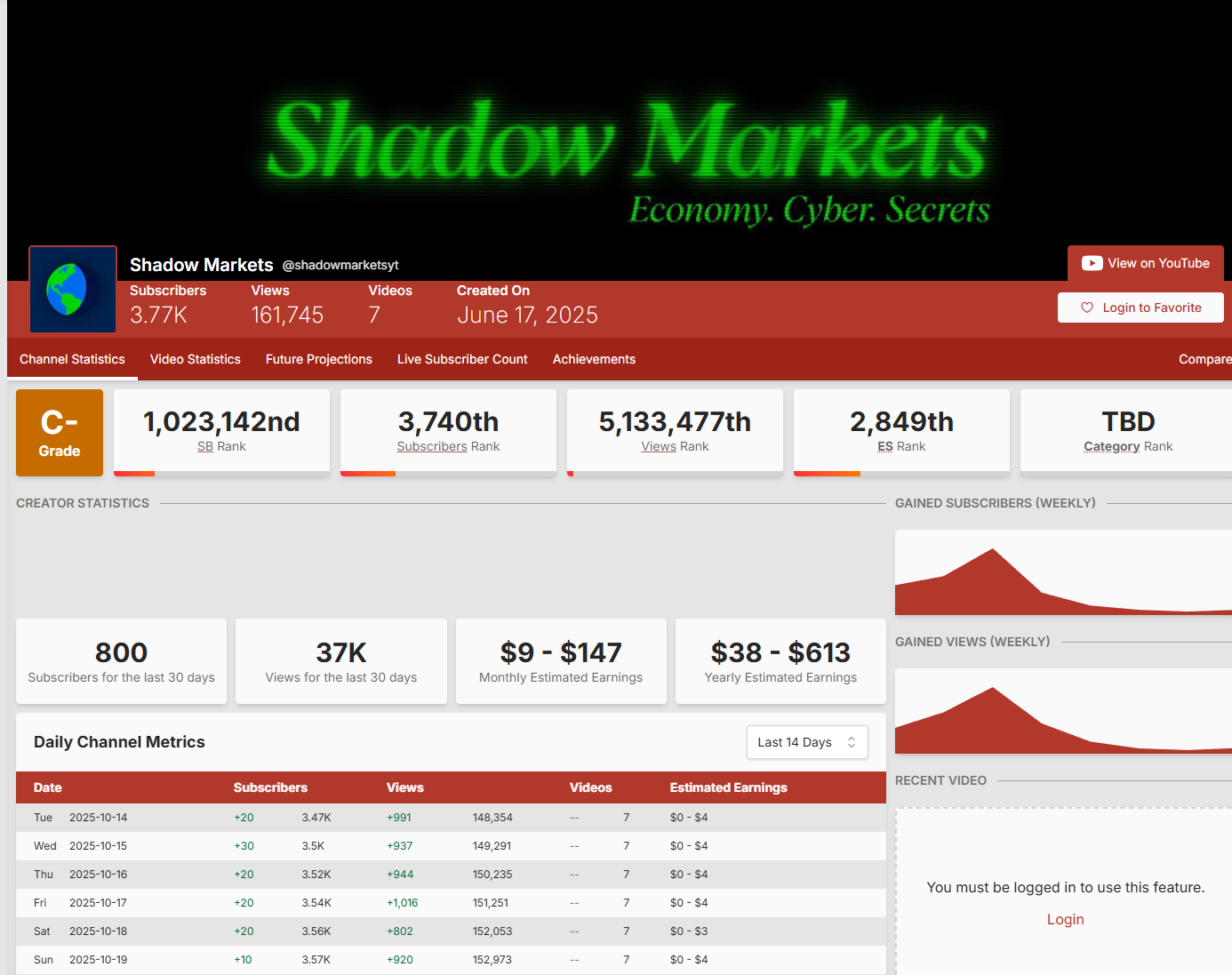Open the Last 14 Days dropdown
This screenshot has width=1232, height=975.
click(806, 742)
